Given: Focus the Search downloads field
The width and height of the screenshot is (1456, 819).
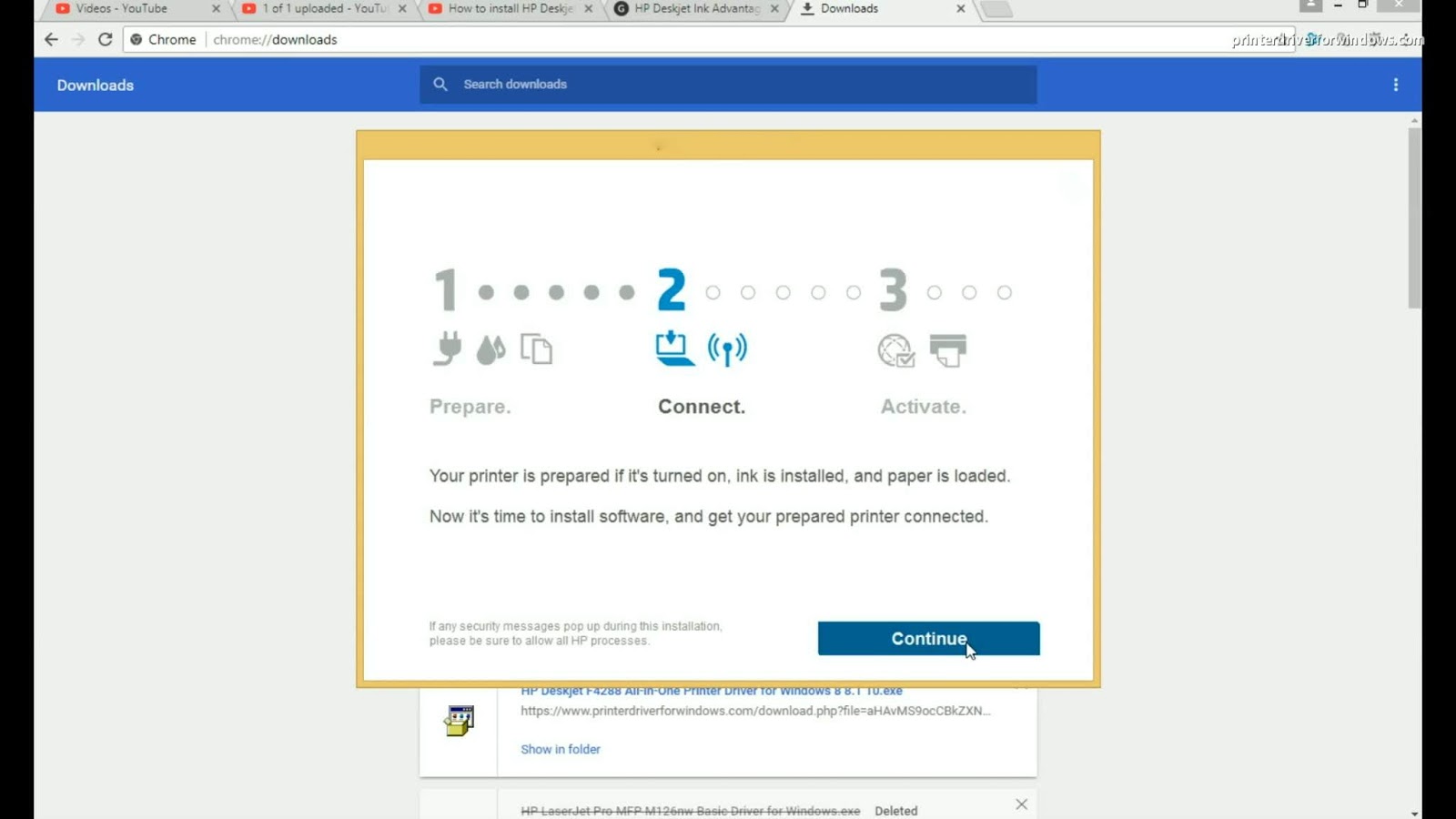Looking at the screenshot, I should point(728,84).
